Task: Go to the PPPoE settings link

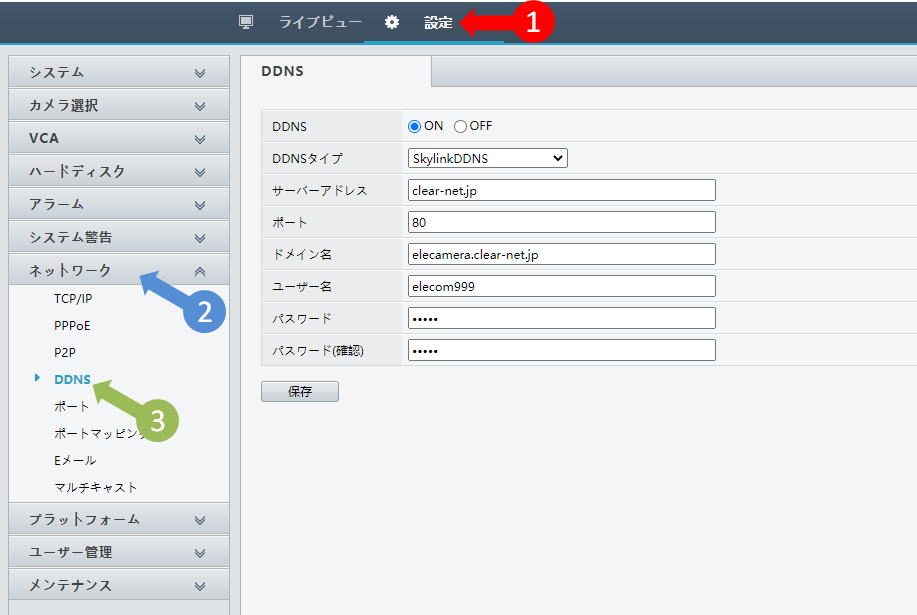Action: (x=72, y=325)
